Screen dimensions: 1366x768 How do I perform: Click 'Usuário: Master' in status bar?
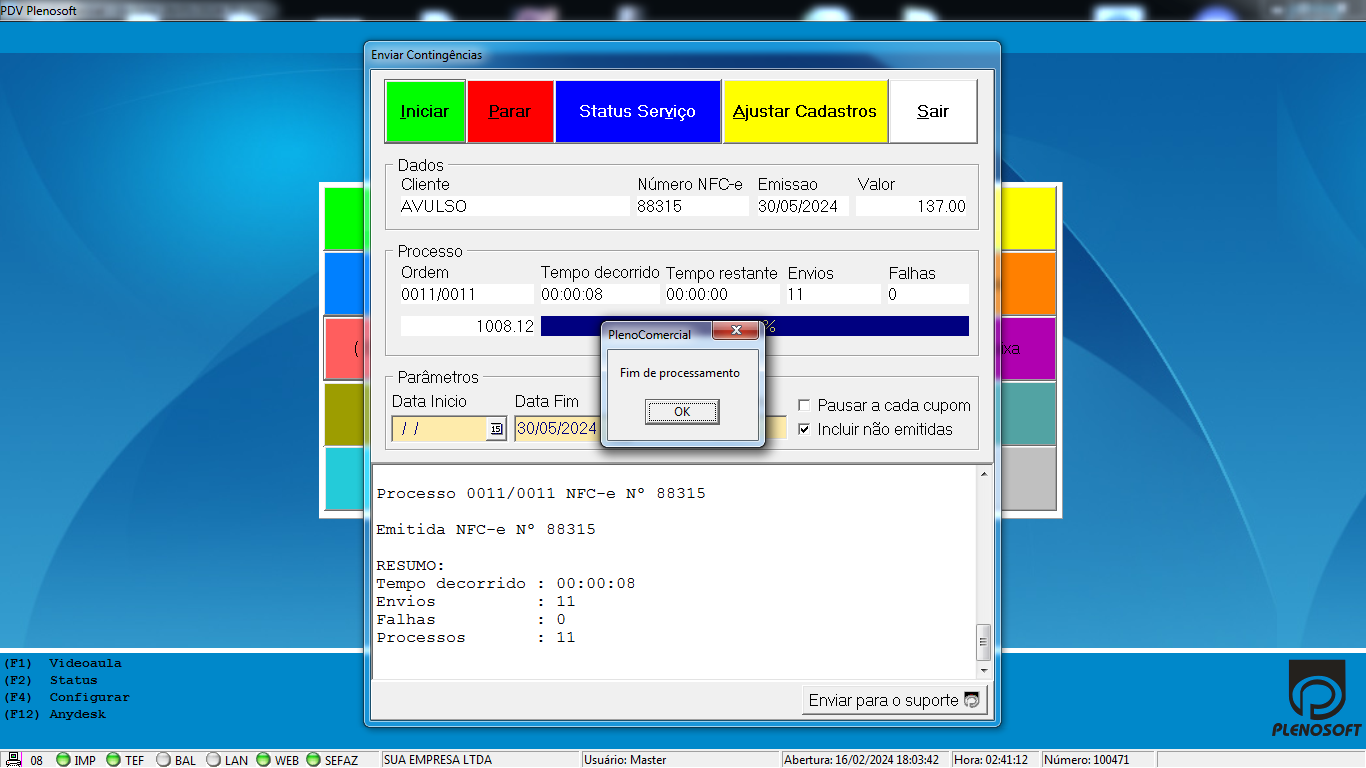(625, 760)
